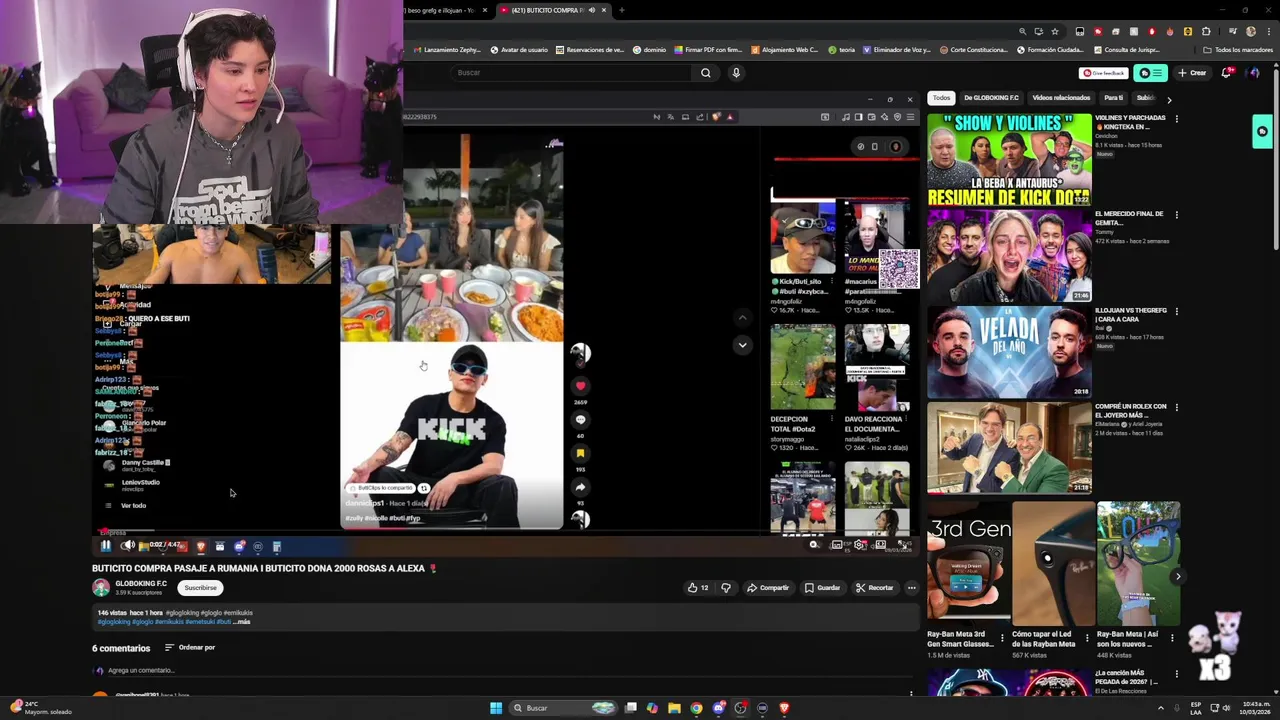Open options for Illojuan vs TheGrefg video
Screen dimensions: 1280x720
pos(1176,312)
